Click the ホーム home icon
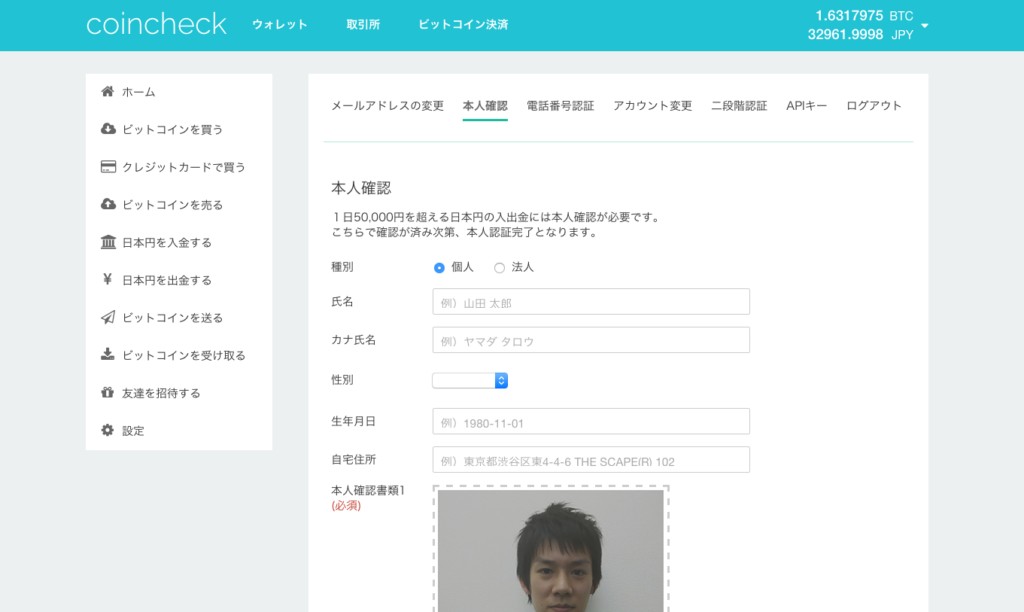The width and height of the screenshot is (1024, 612). tap(107, 91)
